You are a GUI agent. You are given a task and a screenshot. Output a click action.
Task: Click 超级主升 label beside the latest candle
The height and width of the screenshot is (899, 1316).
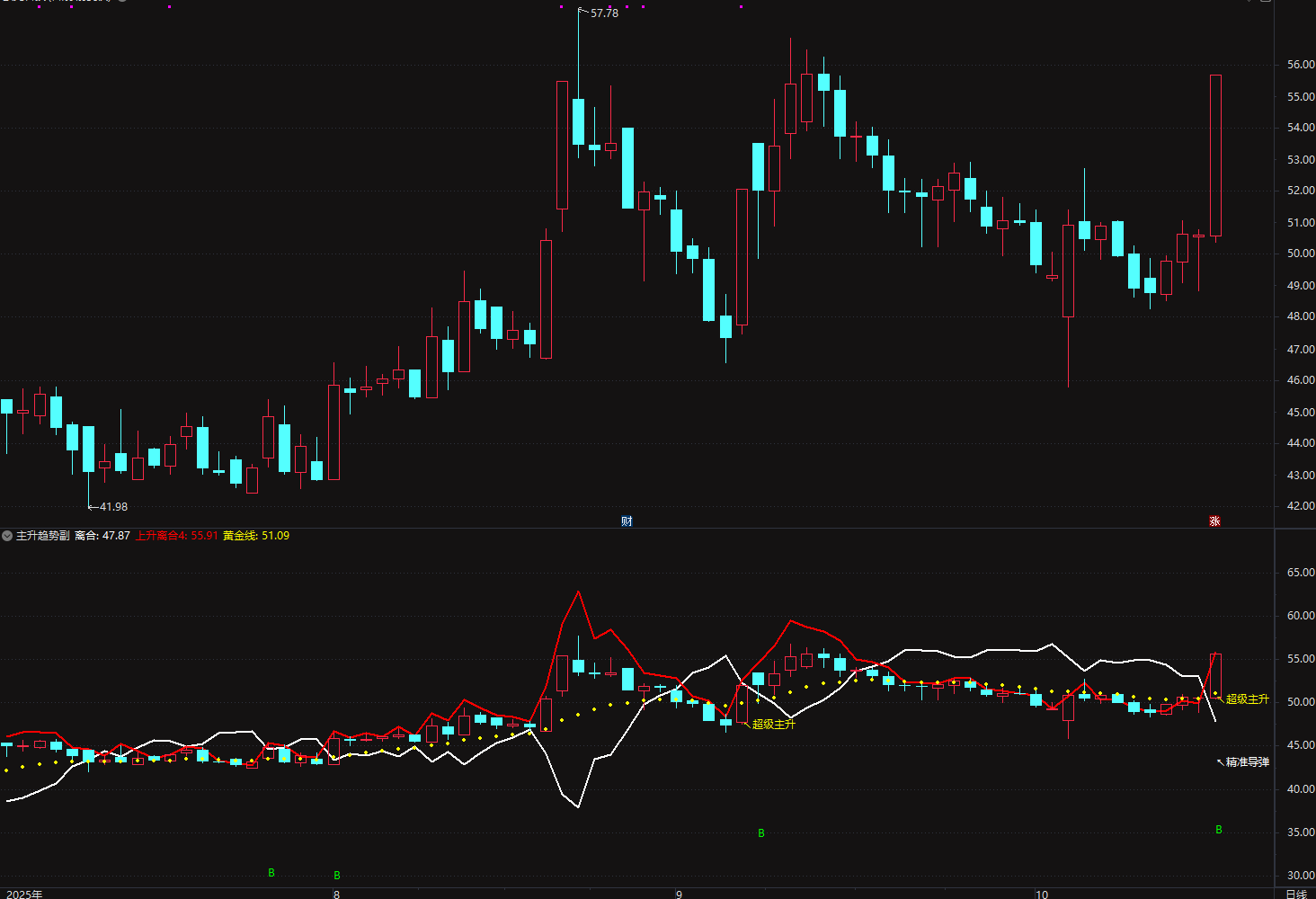pos(1248,699)
